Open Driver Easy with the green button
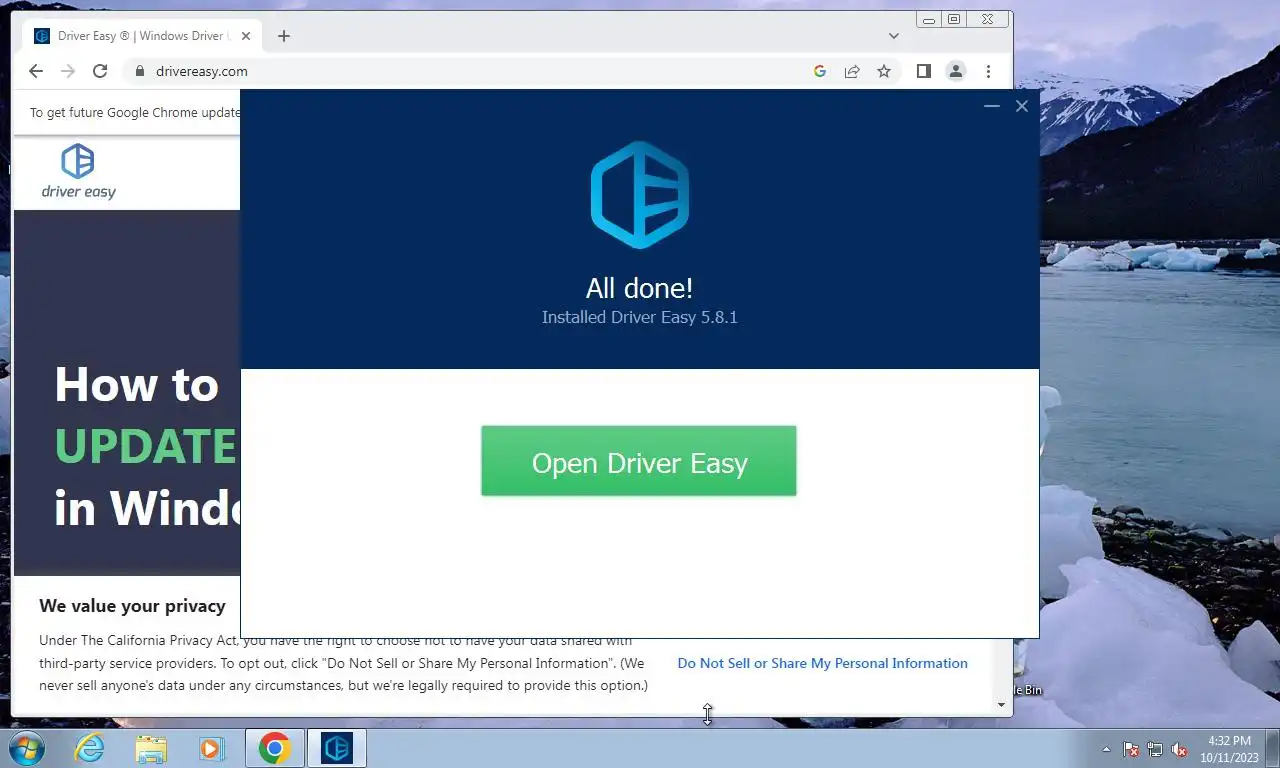1280x768 pixels. point(639,461)
